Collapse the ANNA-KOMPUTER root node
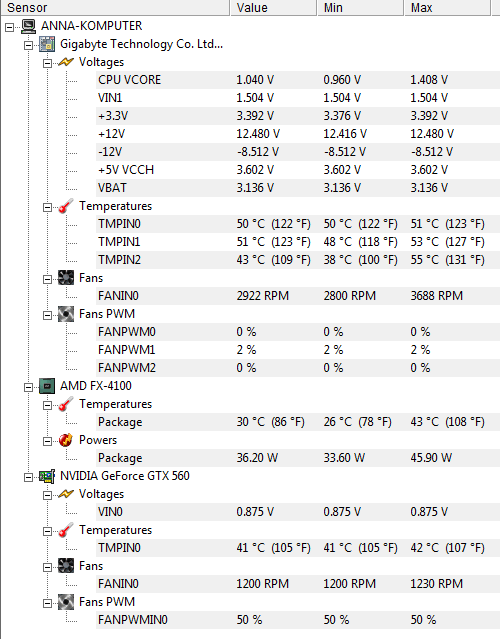 9,27
